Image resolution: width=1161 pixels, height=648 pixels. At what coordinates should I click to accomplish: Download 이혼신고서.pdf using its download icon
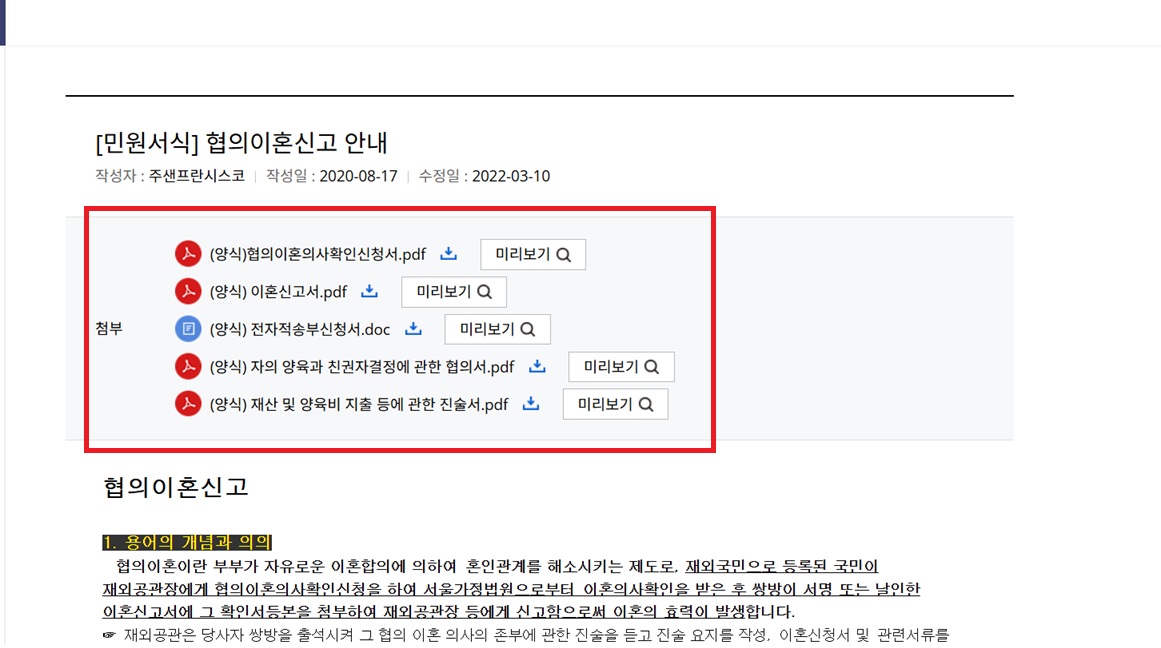click(x=369, y=292)
